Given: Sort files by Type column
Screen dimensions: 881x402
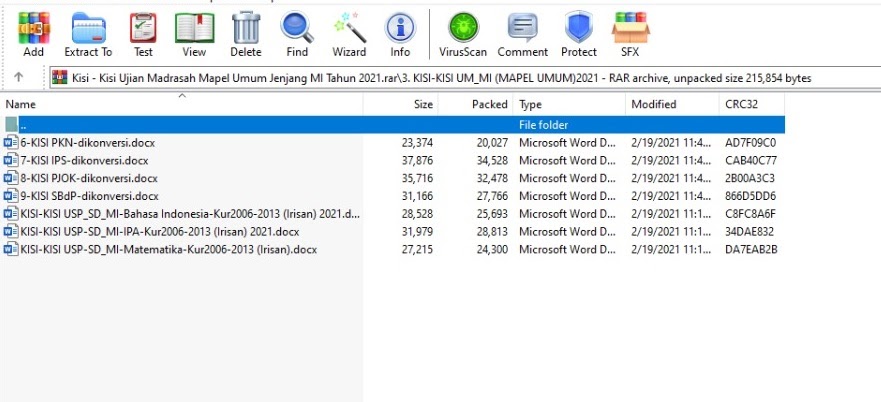Looking at the screenshot, I should pos(569,104).
